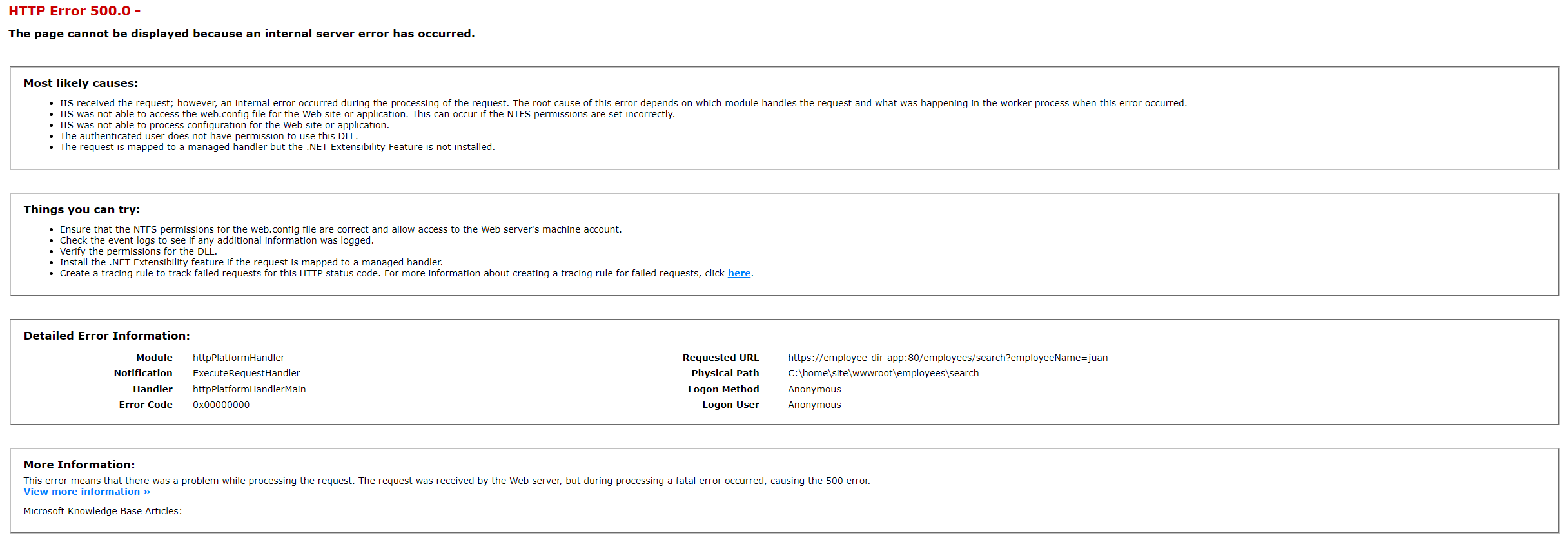Screen dimensions: 1568x549
Task: Click the 'Most likely causes:' heading
Action: pyautogui.click(x=81, y=83)
